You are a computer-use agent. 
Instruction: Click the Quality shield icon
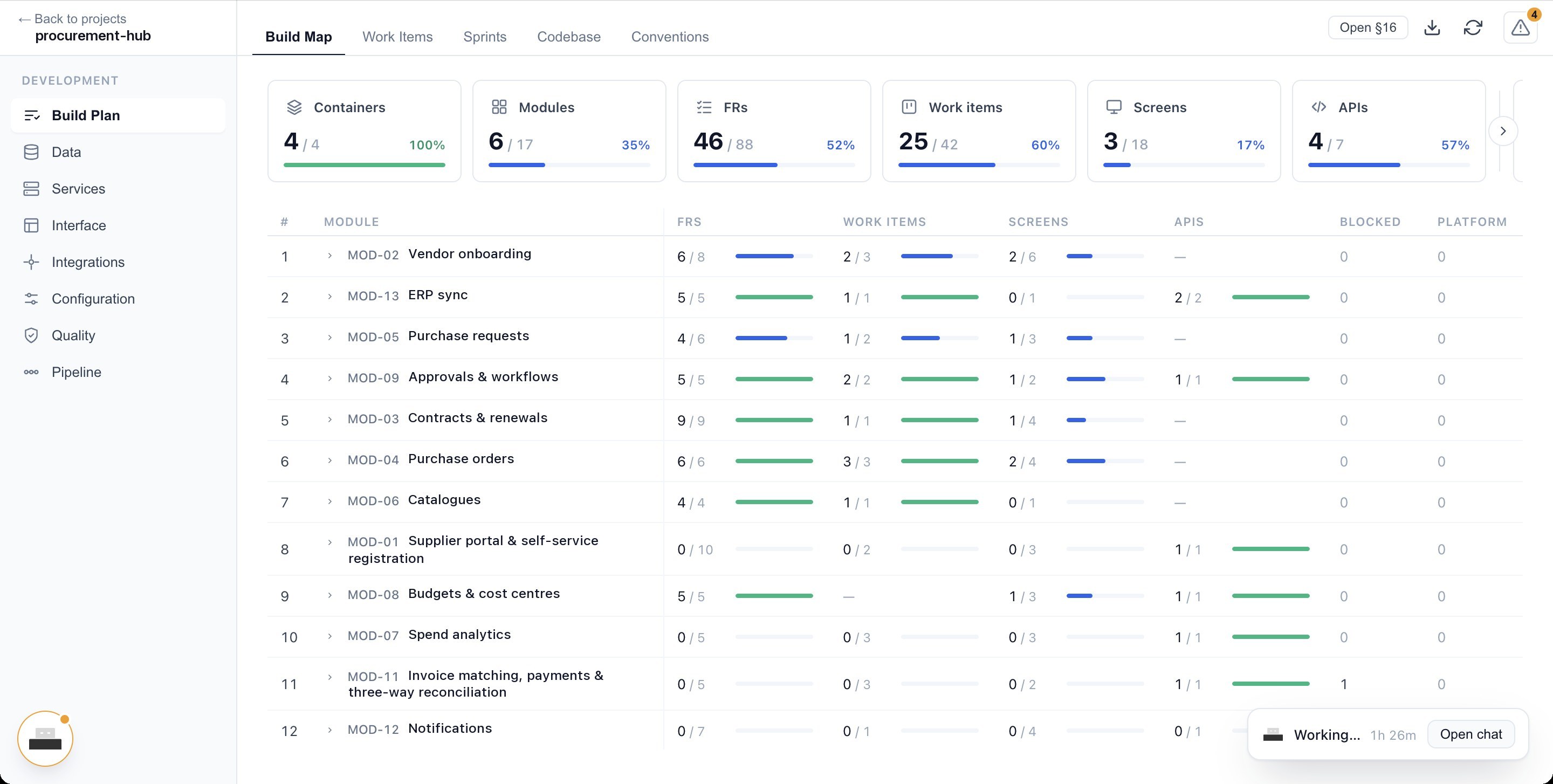31,336
